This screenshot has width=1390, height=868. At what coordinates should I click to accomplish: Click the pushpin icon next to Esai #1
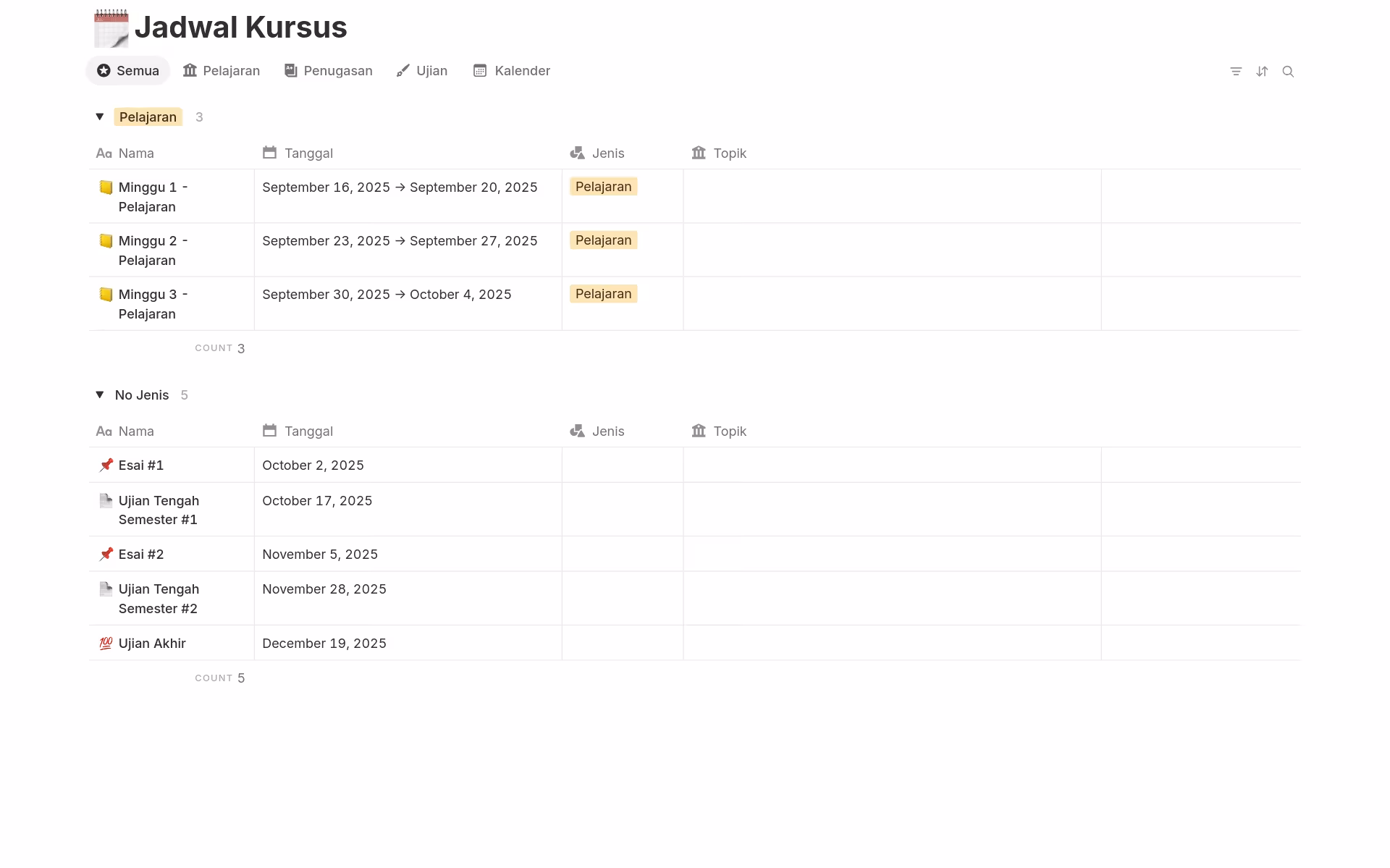(106, 465)
